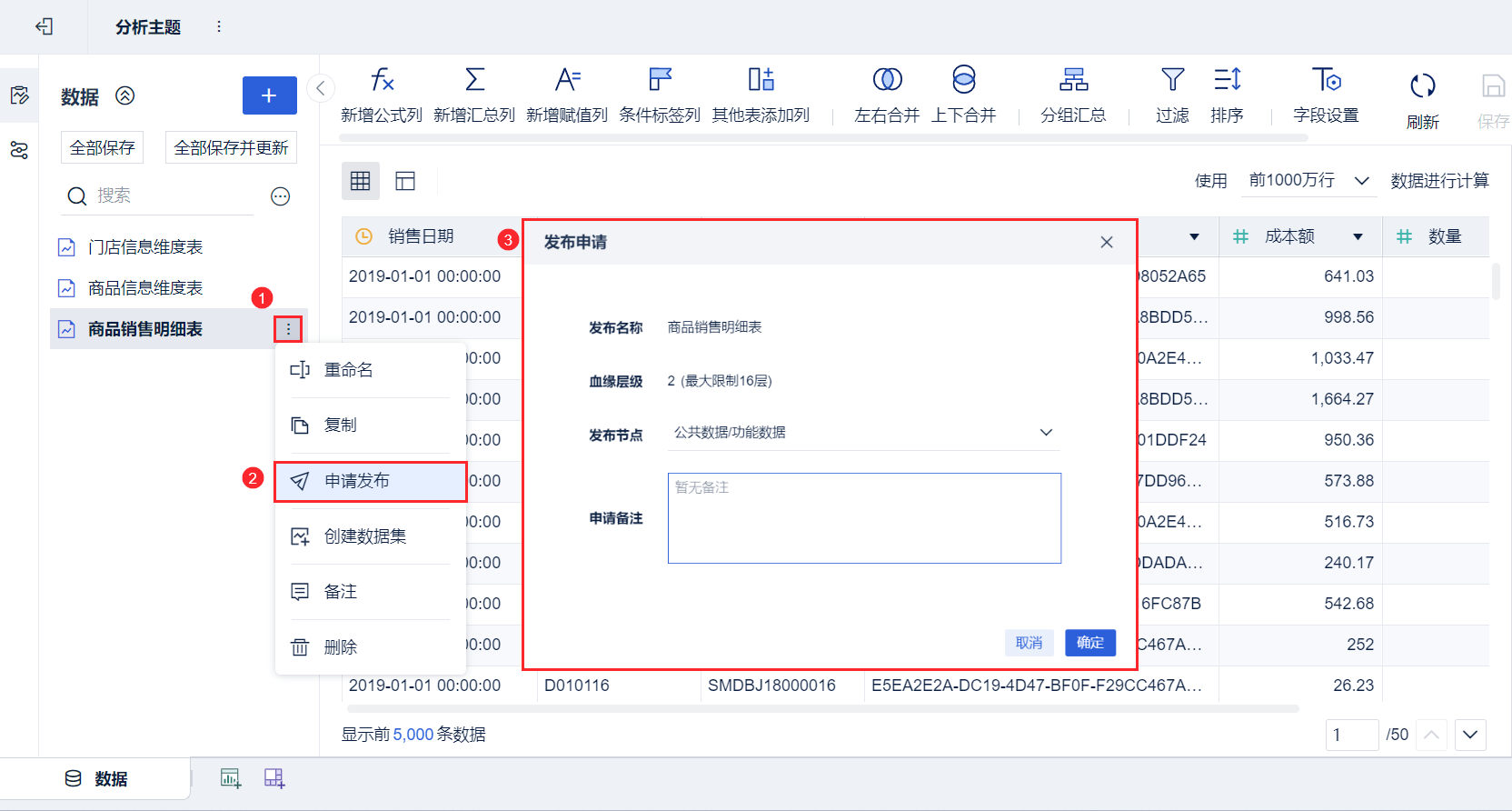Choose 重命名 from the context menu

click(x=371, y=370)
